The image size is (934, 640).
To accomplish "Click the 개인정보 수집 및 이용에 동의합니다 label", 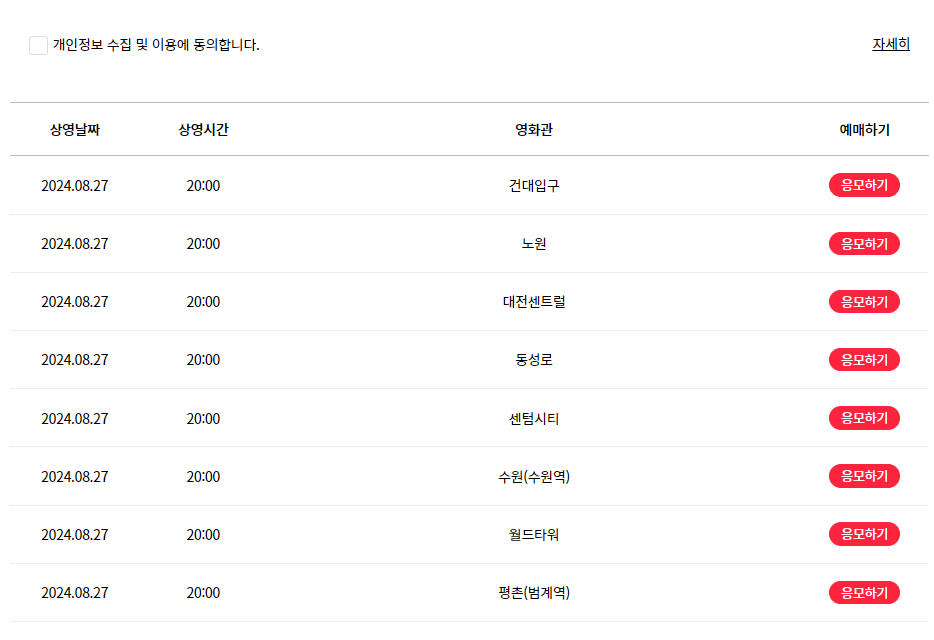I will [156, 45].
